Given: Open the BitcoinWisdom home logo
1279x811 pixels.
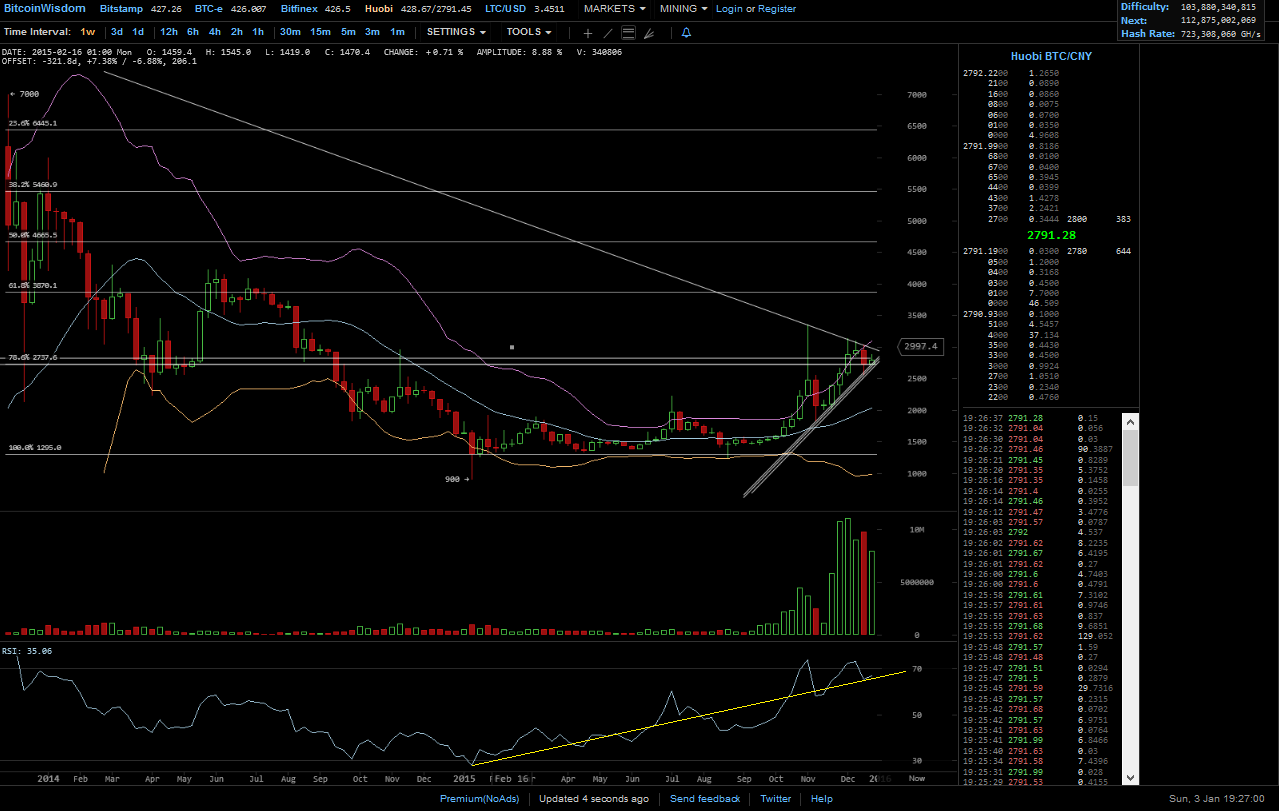Looking at the screenshot, I should click(44, 8).
